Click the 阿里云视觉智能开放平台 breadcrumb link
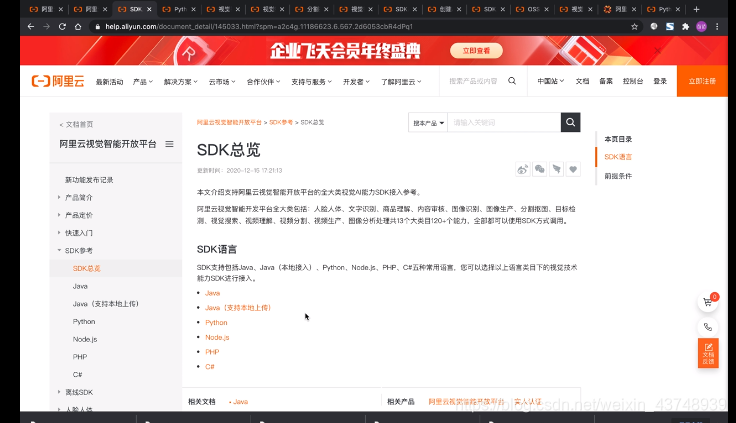Screen dimensions: 736x423 tap(229, 123)
